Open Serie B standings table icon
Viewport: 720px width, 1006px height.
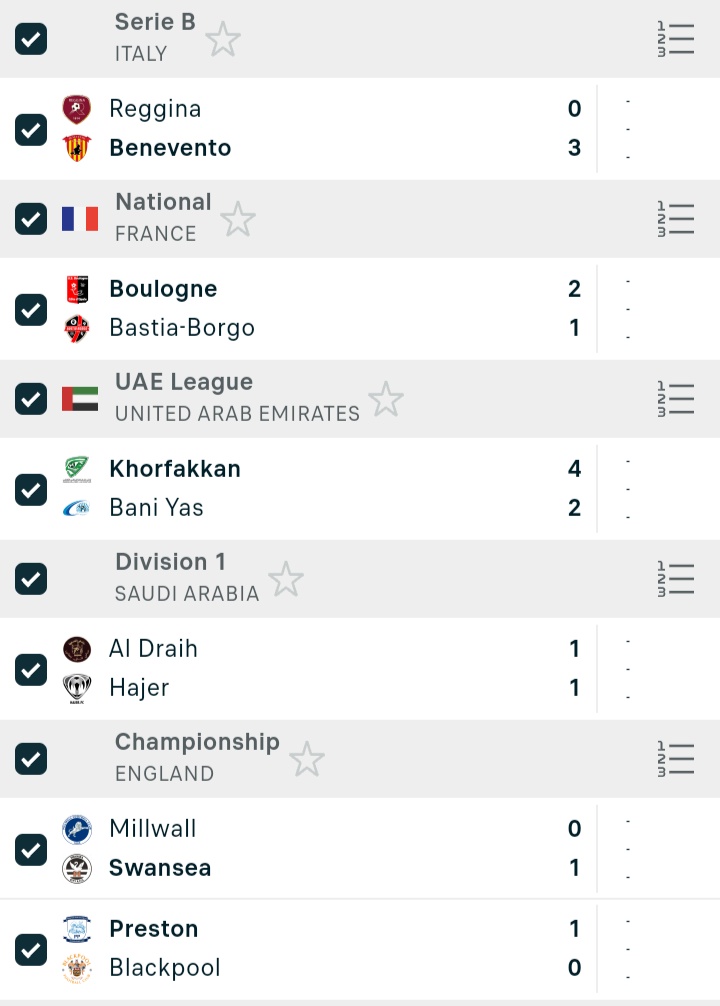click(x=676, y=39)
